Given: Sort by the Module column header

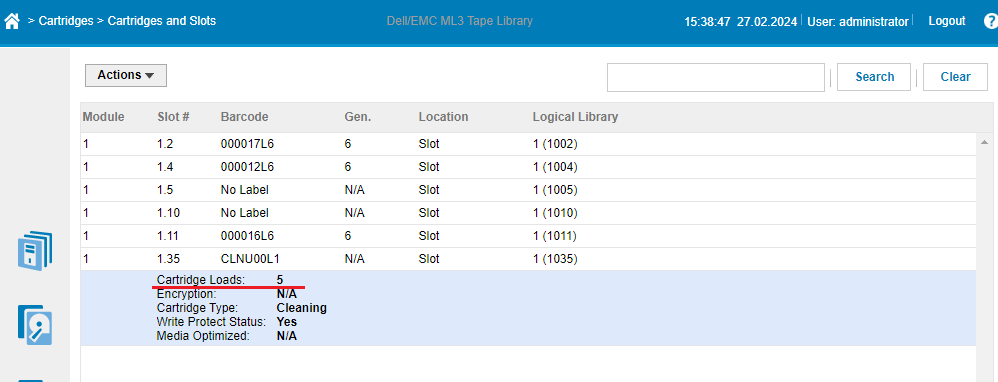Looking at the screenshot, I should pos(104,117).
